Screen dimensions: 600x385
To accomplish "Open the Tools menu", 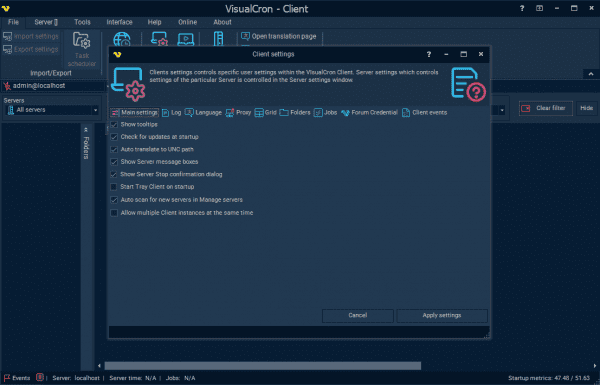I will coord(82,22).
